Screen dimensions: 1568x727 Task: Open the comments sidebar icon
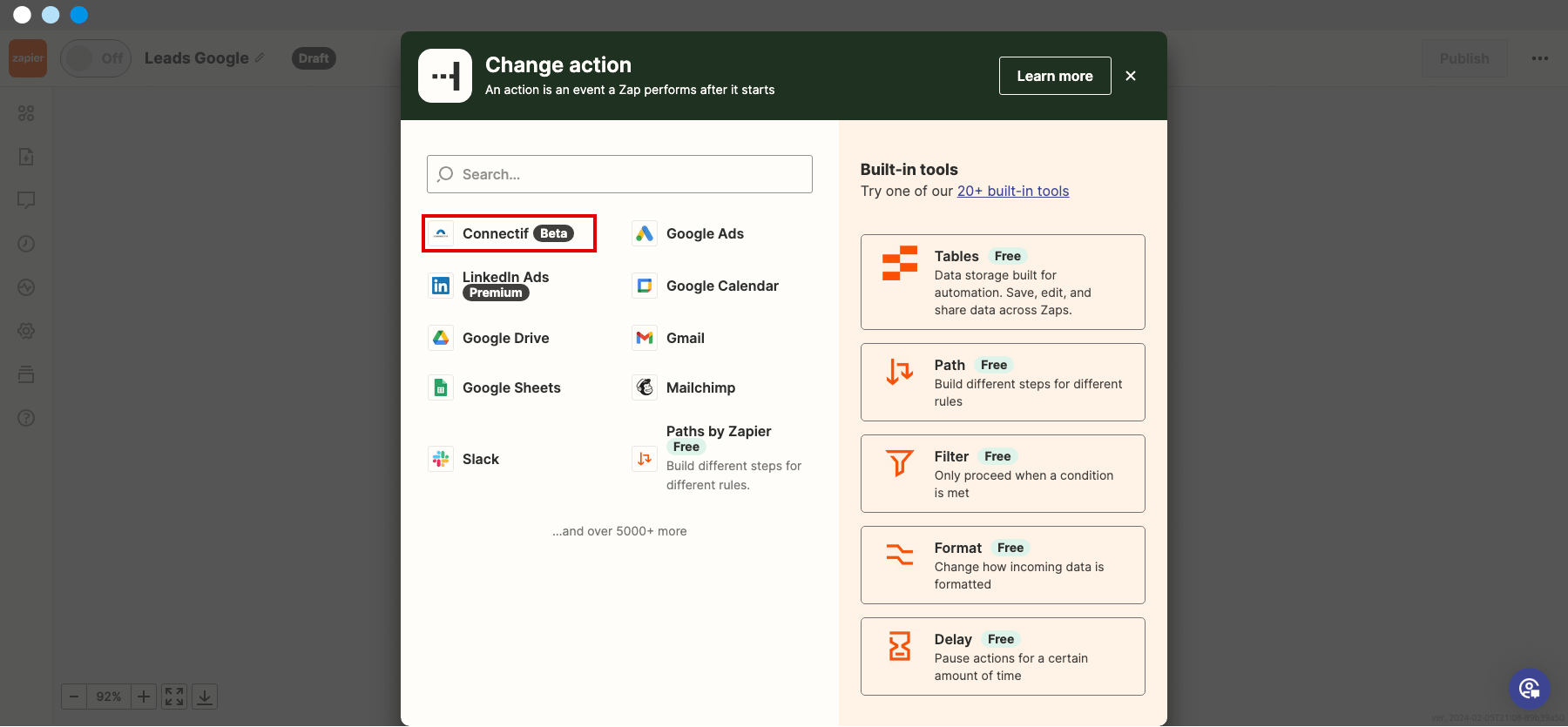click(x=26, y=200)
